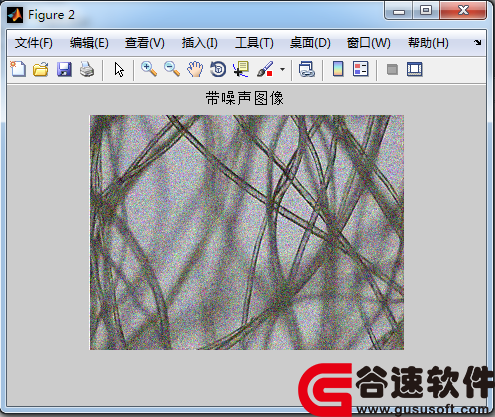Click the dock figure arrow at menu bar end
Image resolution: width=495 pixels, height=417 pixels.
478,42
